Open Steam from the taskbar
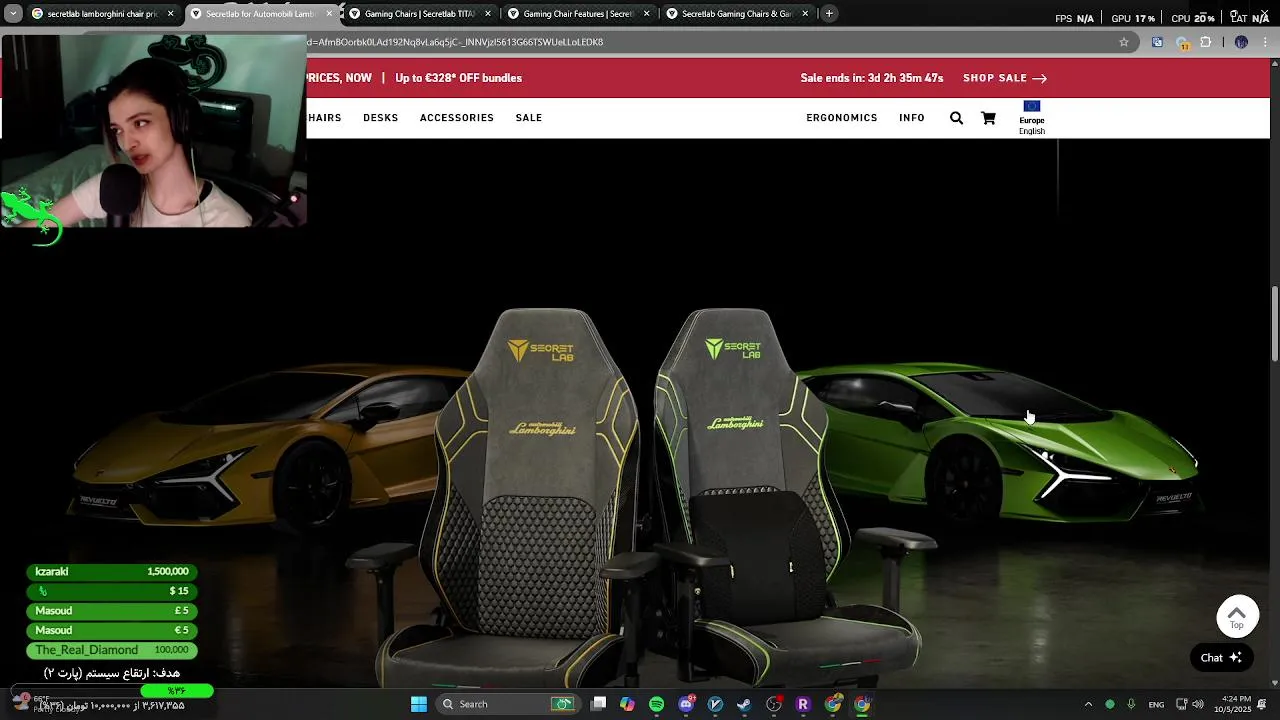 coord(744,704)
